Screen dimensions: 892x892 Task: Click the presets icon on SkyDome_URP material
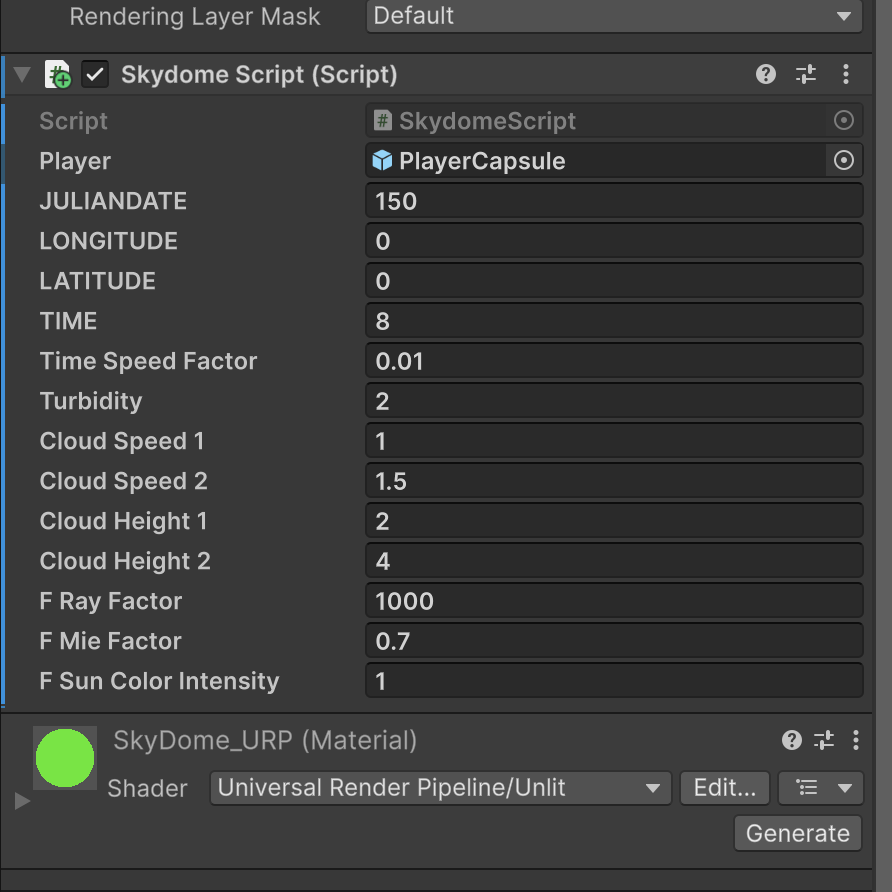pos(823,740)
